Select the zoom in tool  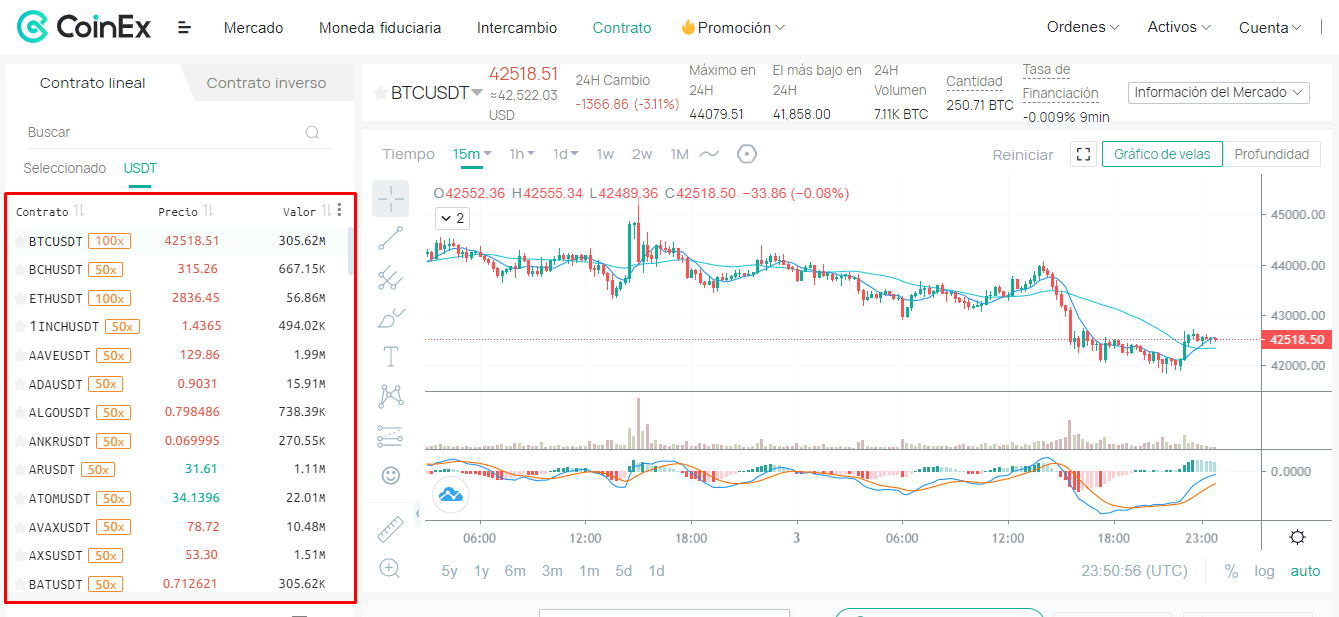pos(391,568)
